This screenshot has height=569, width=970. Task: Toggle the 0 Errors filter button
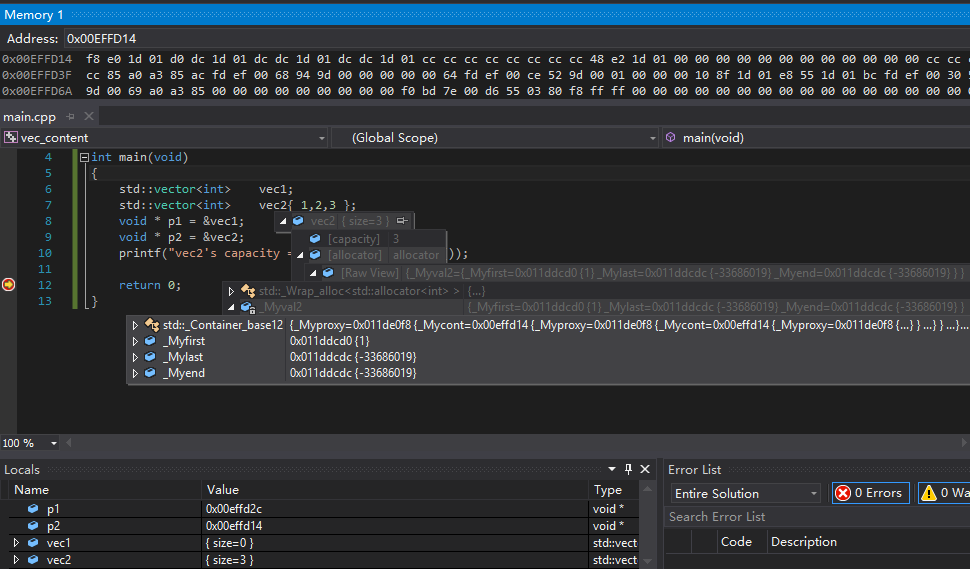tap(870, 493)
